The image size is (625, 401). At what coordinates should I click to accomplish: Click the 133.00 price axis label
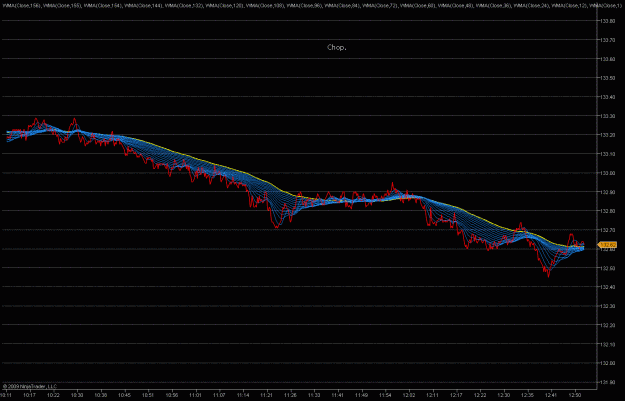click(608, 173)
